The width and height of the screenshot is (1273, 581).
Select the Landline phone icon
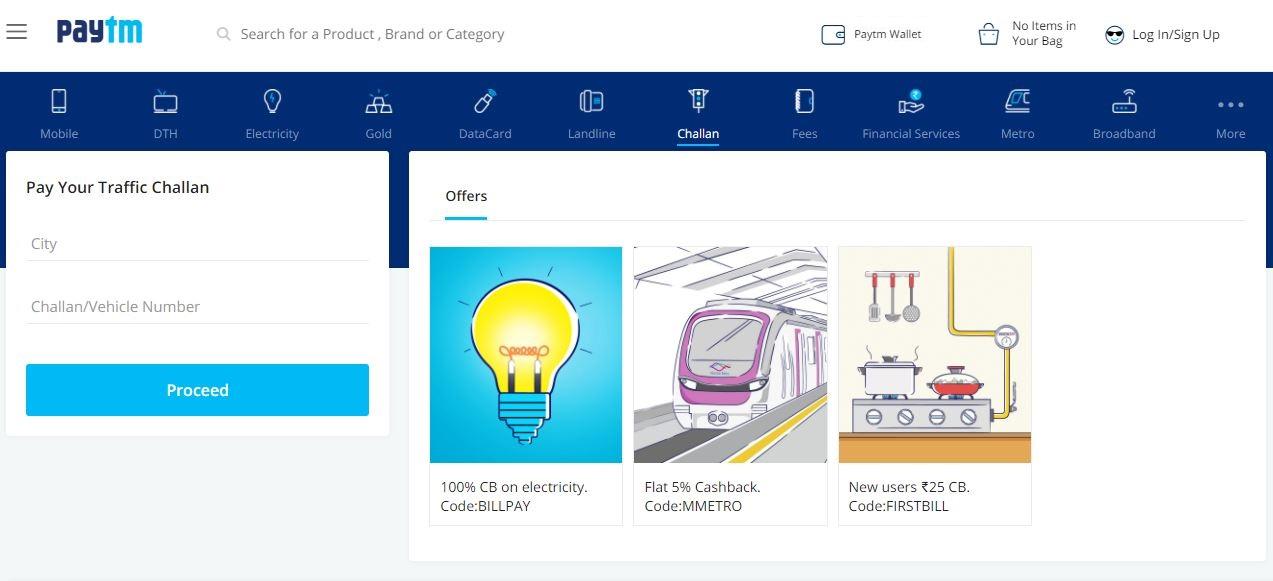coord(591,101)
